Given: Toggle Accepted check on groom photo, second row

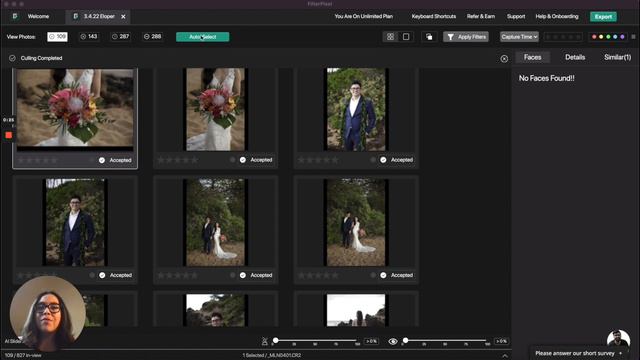Looking at the screenshot, I should tap(102, 275).
